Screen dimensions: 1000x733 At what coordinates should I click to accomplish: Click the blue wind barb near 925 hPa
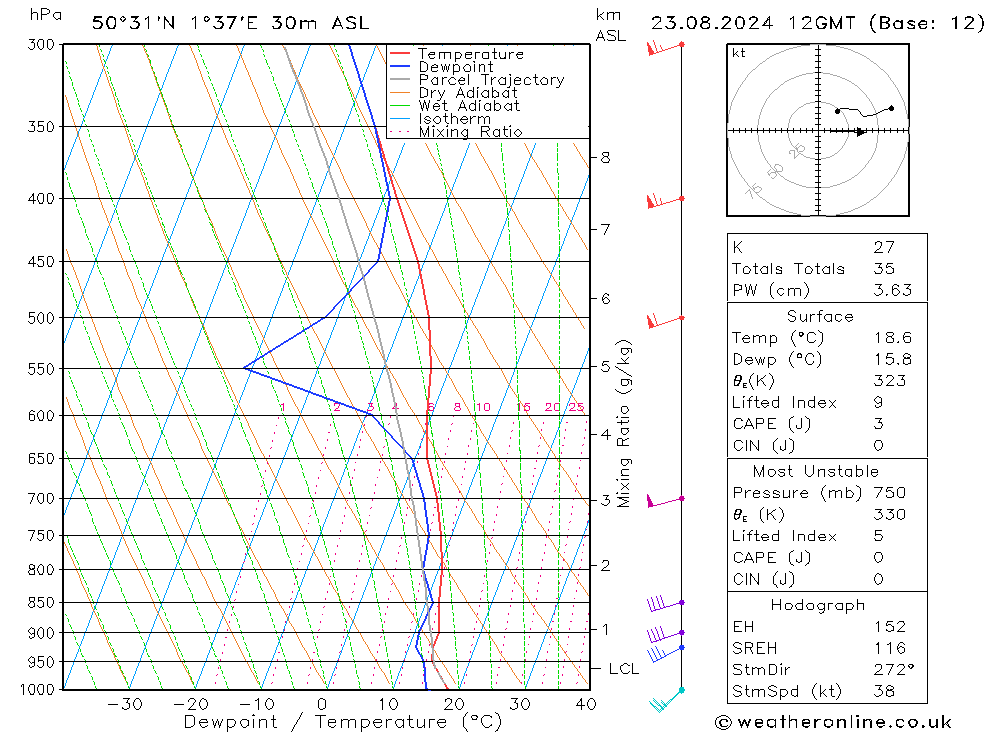click(x=665, y=653)
